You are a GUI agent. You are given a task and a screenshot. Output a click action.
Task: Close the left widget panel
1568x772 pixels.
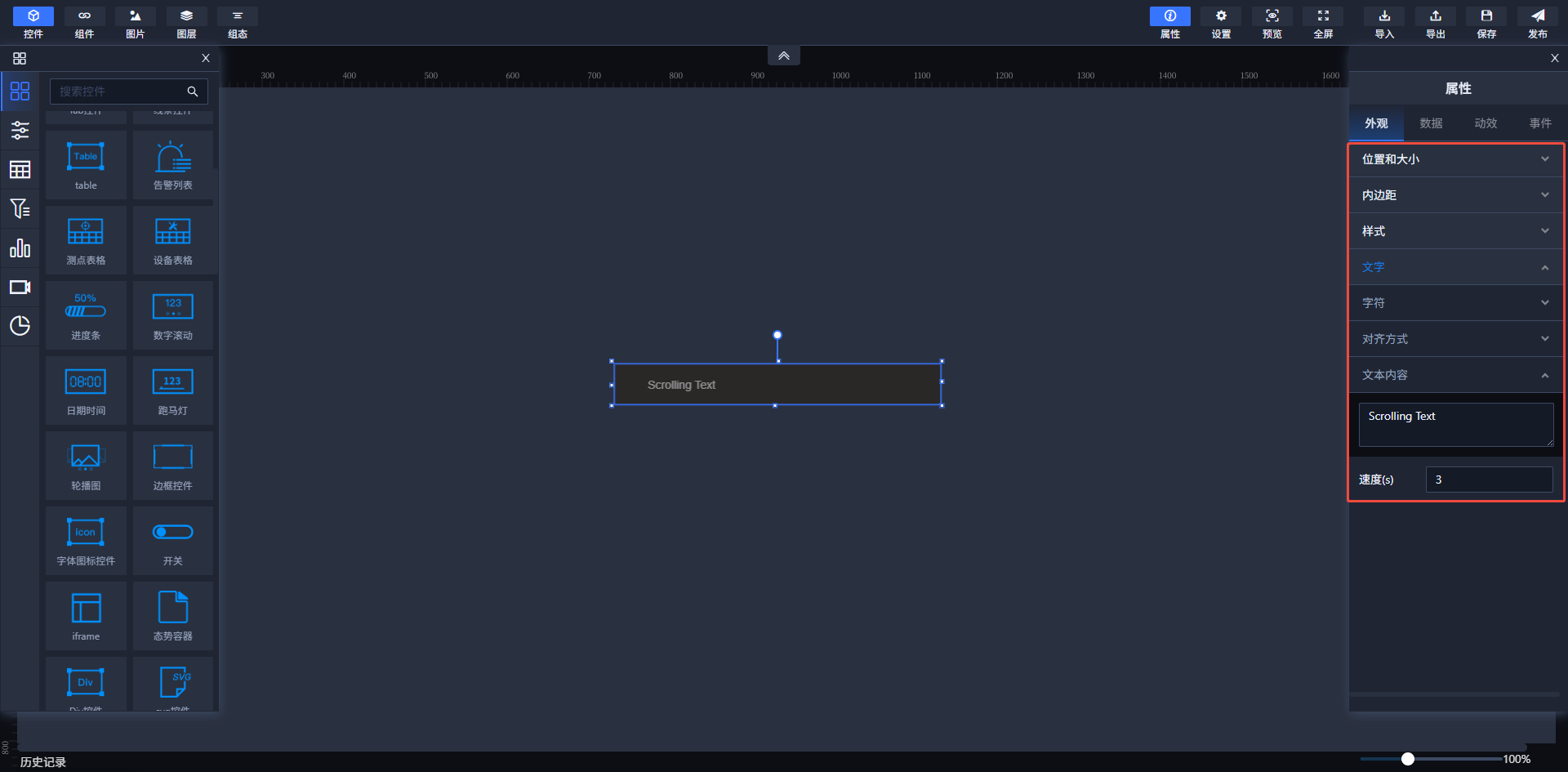point(206,58)
